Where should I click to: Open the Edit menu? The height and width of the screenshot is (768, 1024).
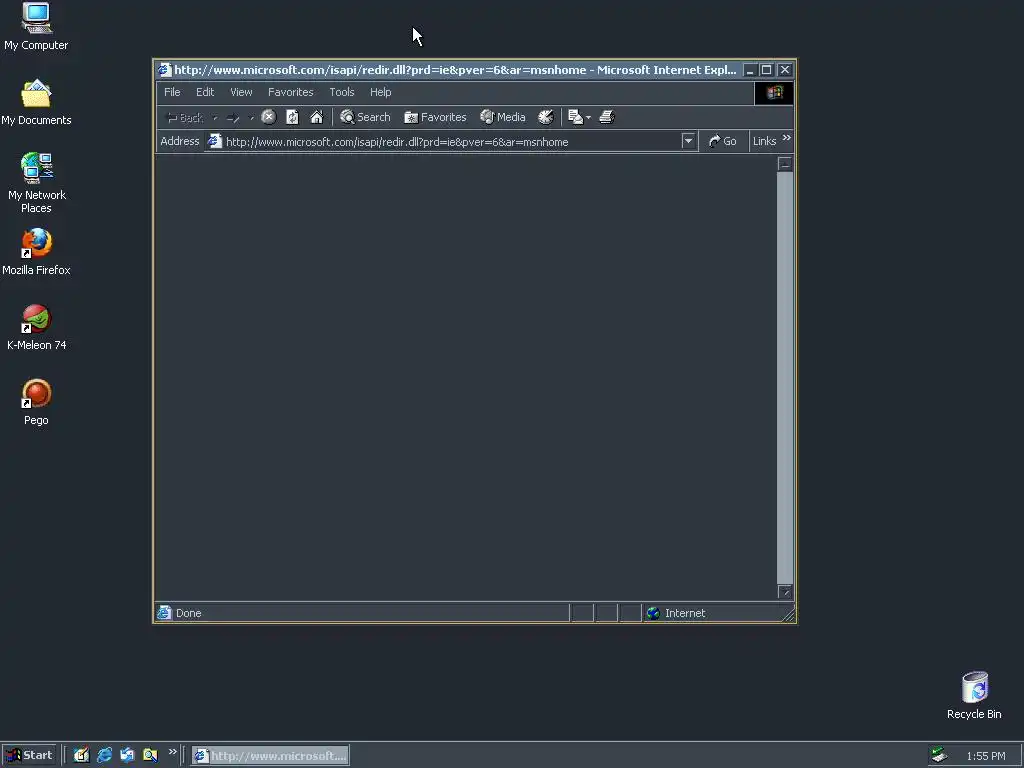coord(205,92)
